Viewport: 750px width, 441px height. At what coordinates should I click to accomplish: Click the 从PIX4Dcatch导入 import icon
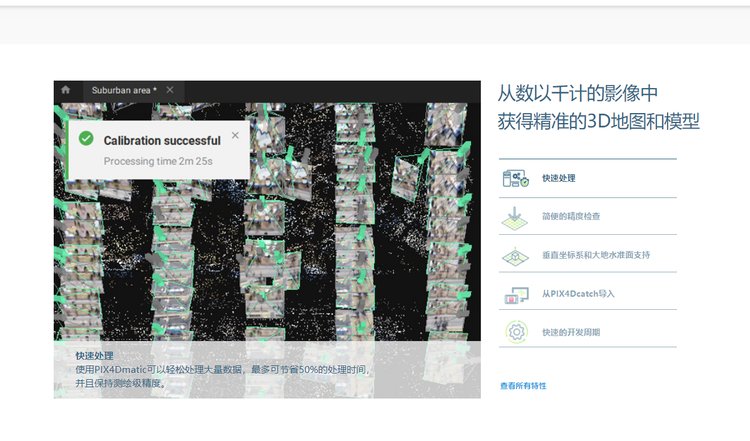point(515,294)
